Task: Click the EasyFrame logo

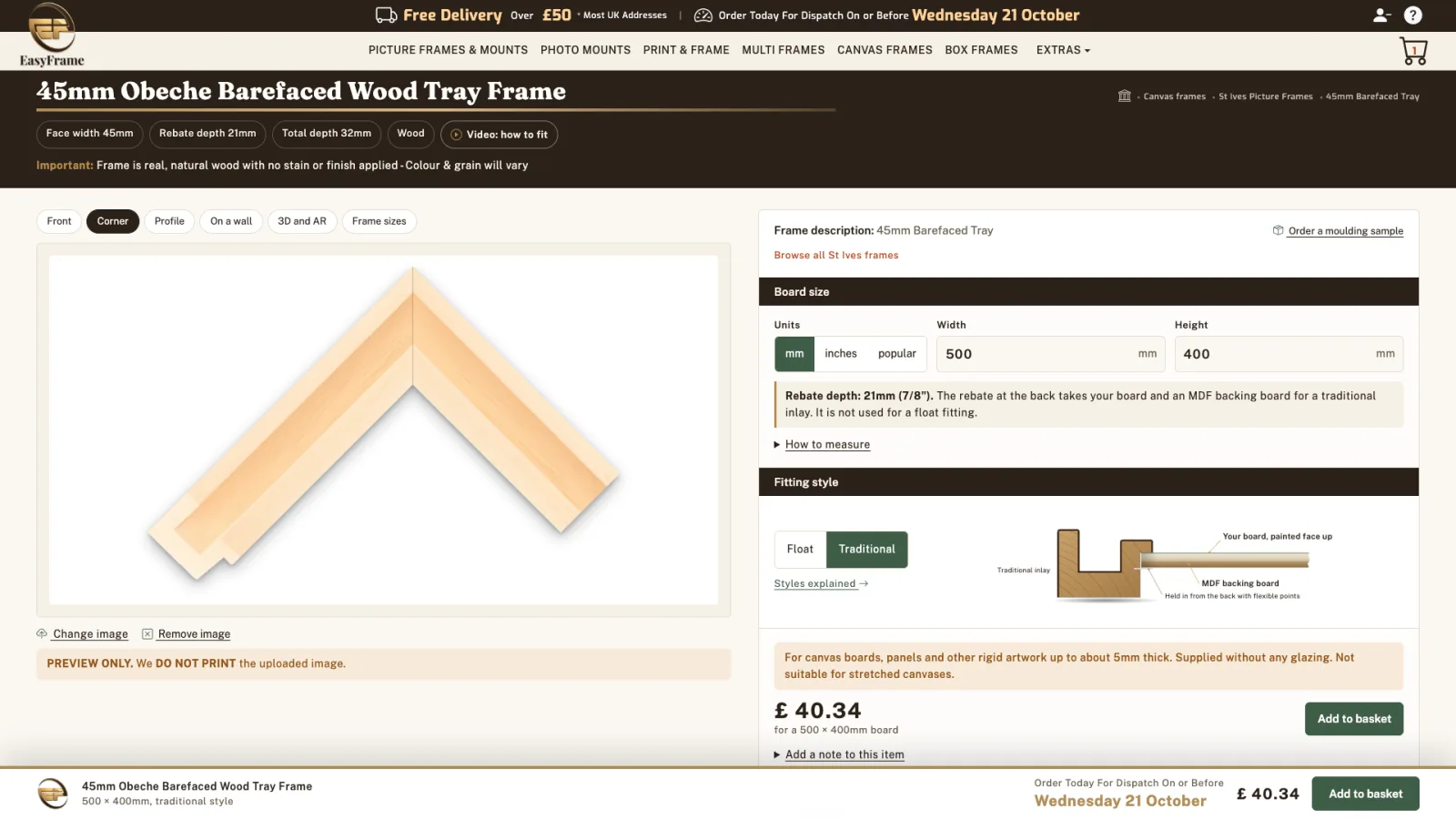Action: tap(52, 35)
